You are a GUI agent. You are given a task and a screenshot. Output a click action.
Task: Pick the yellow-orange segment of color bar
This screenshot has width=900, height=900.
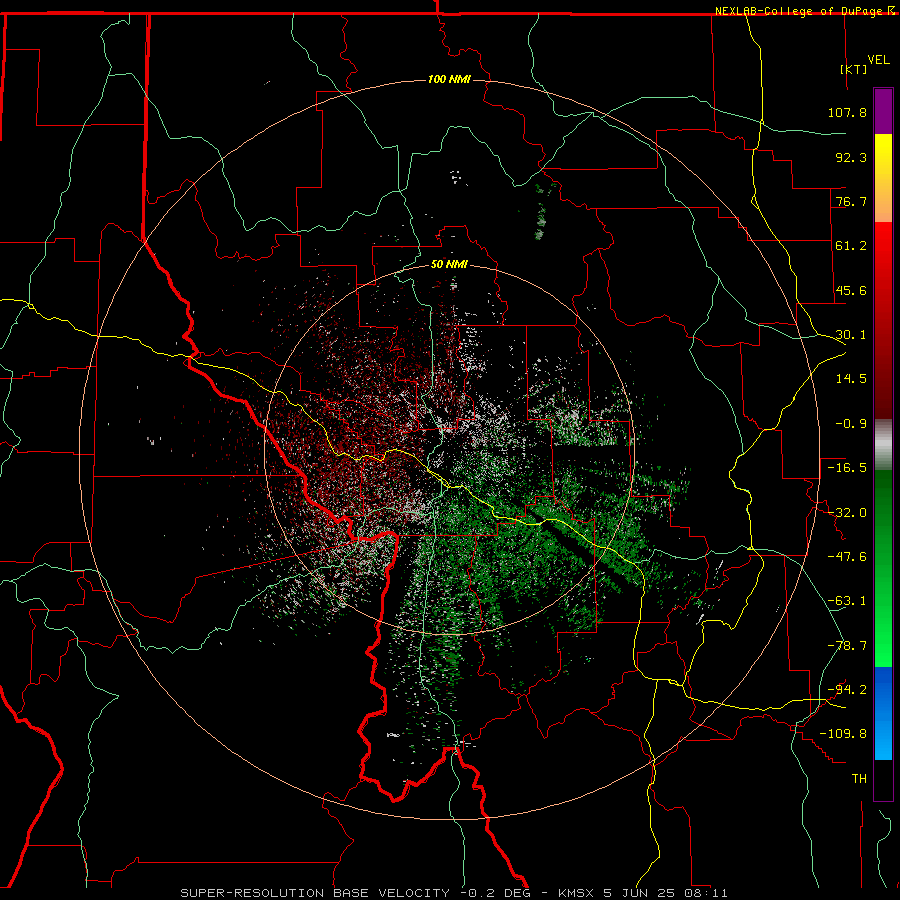pyautogui.click(x=883, y=178)
